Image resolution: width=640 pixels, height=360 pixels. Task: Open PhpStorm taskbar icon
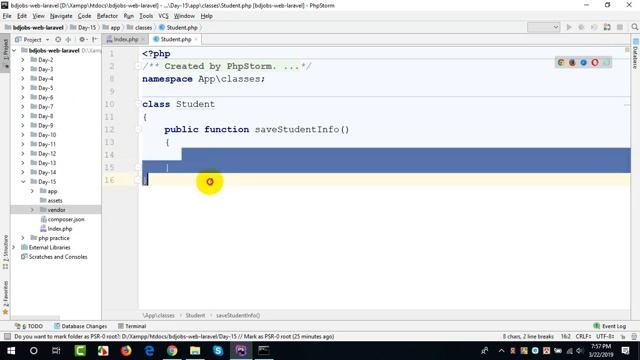[x=241, y=351]
